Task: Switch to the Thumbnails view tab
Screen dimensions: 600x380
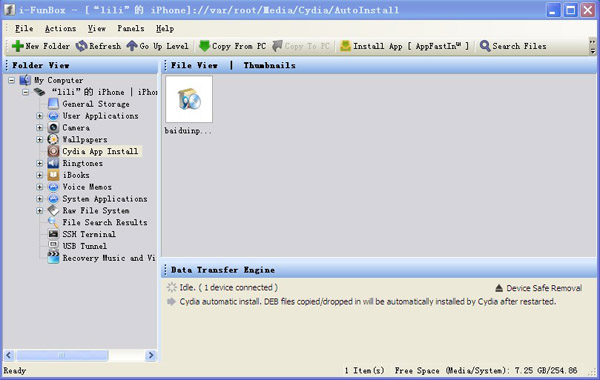Action: tap(269, 65)
